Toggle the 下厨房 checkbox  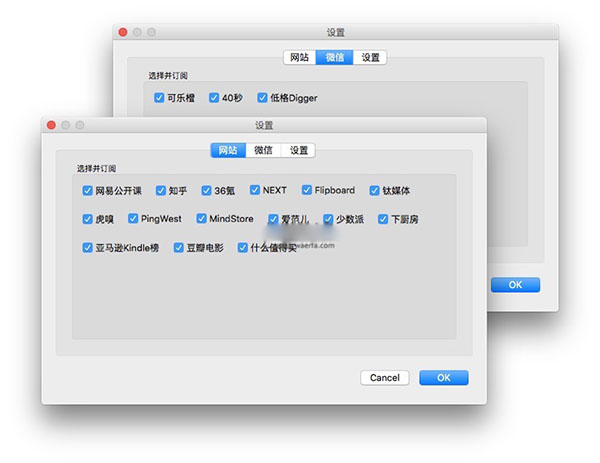[x=383, y=219]
